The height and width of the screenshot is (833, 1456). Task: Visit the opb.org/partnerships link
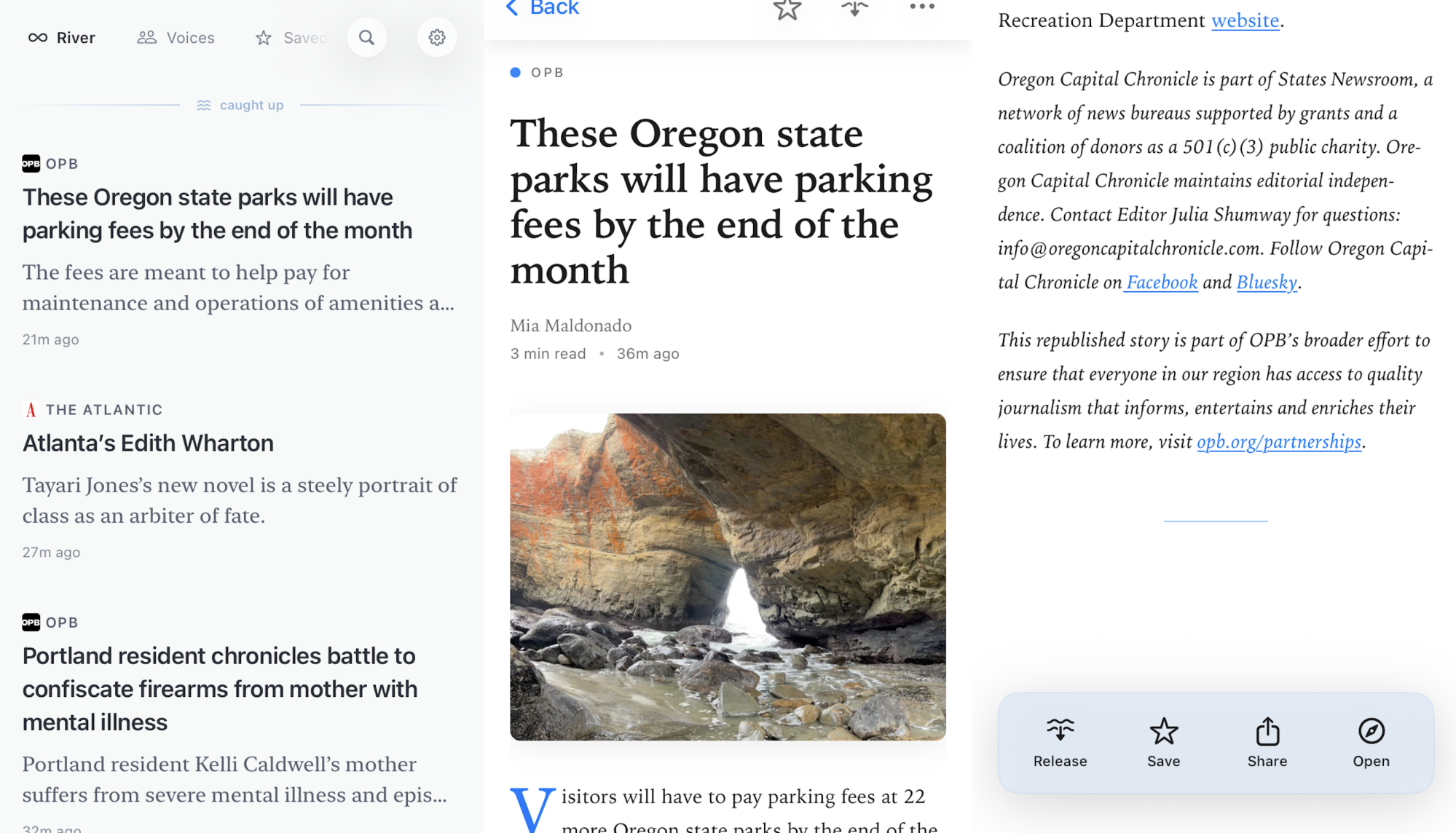(1278, 441)
